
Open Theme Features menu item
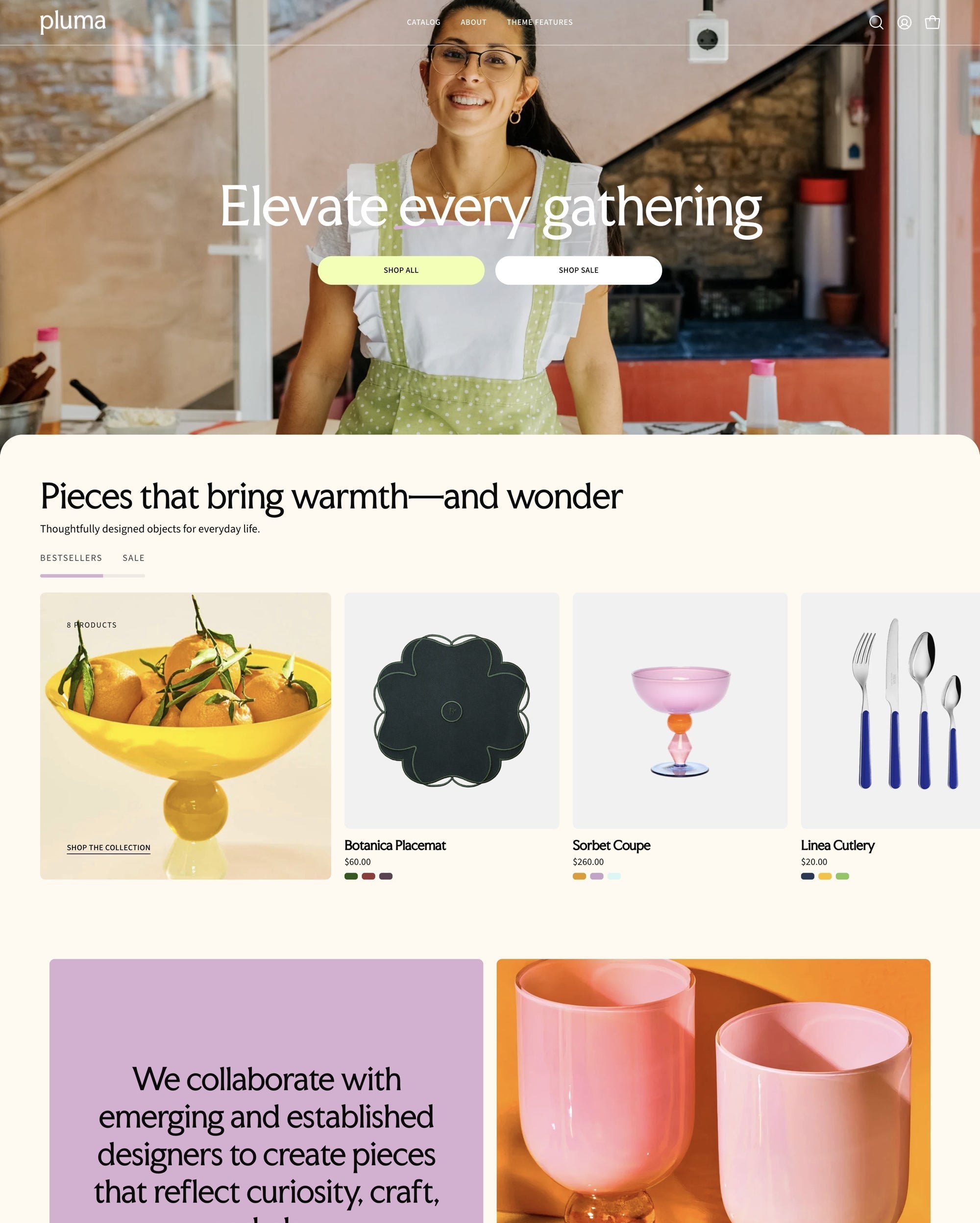[x=540, y=22]
